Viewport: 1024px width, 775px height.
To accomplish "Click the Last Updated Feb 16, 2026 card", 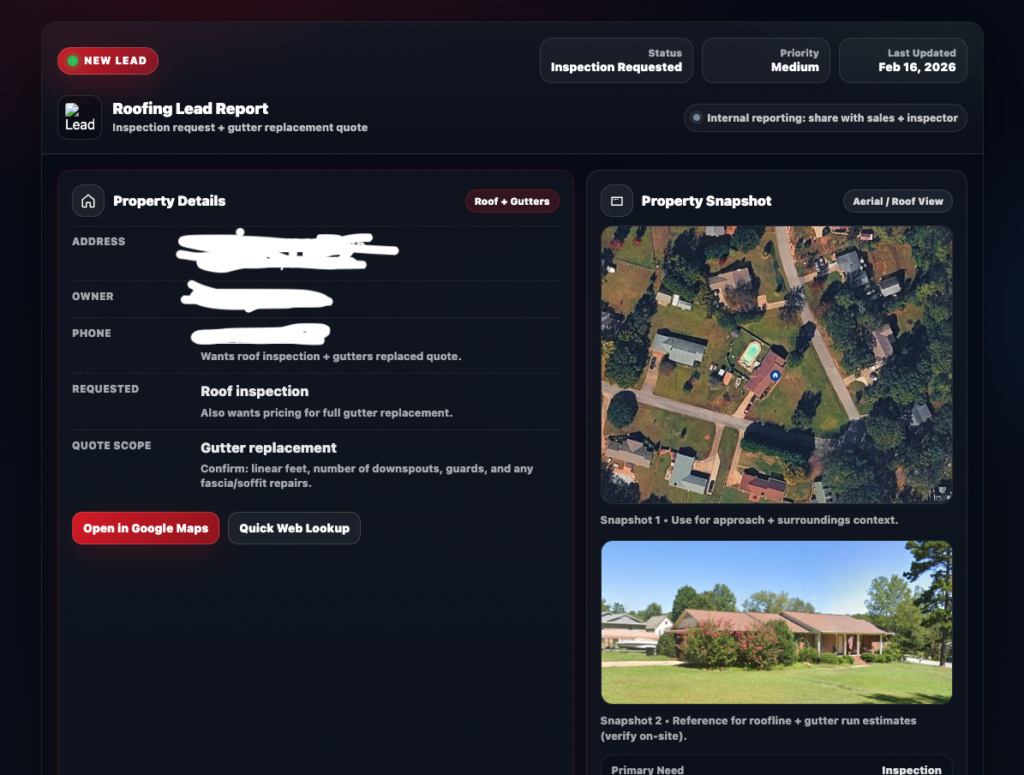I will pyautogui.click(x=903, y=61).
